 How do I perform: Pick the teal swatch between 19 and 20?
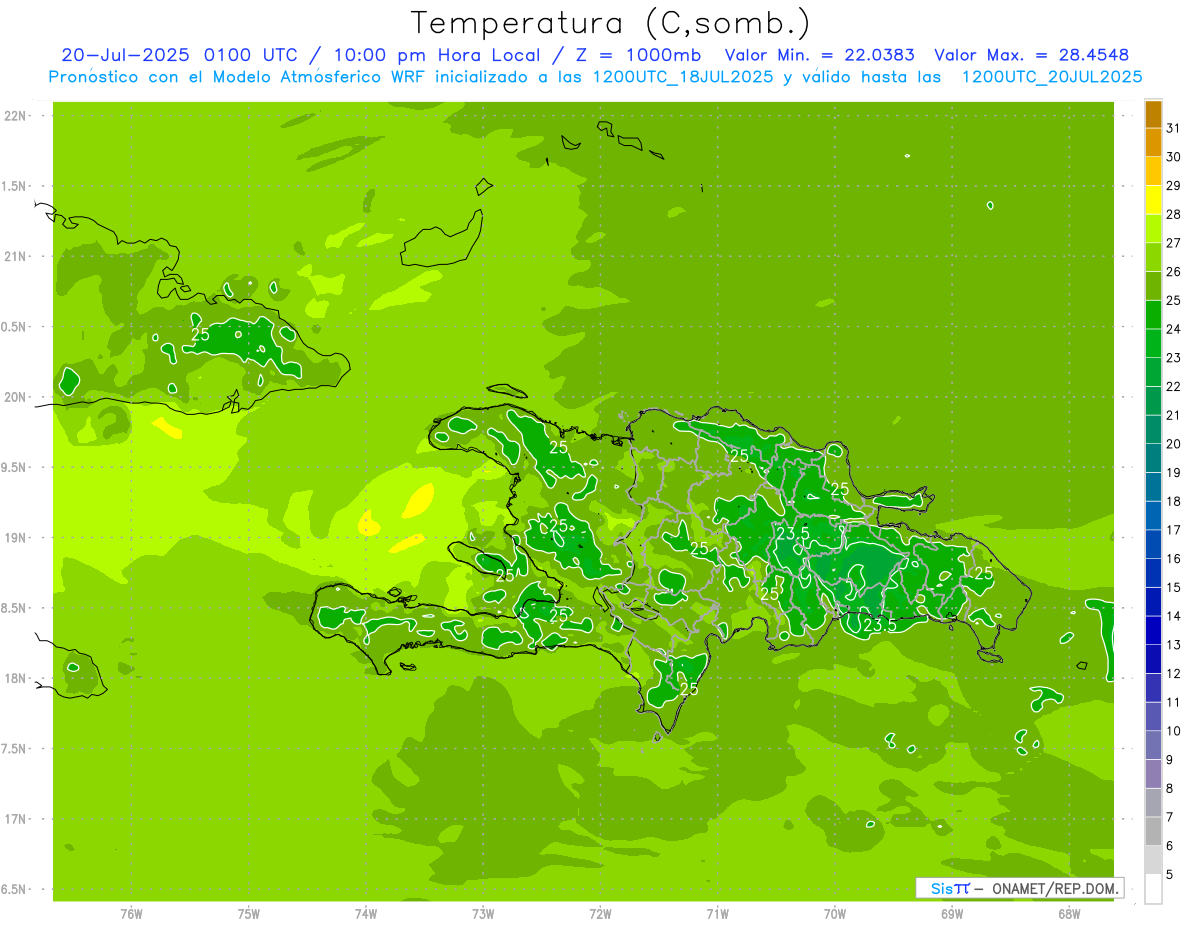click(1153, 459)
